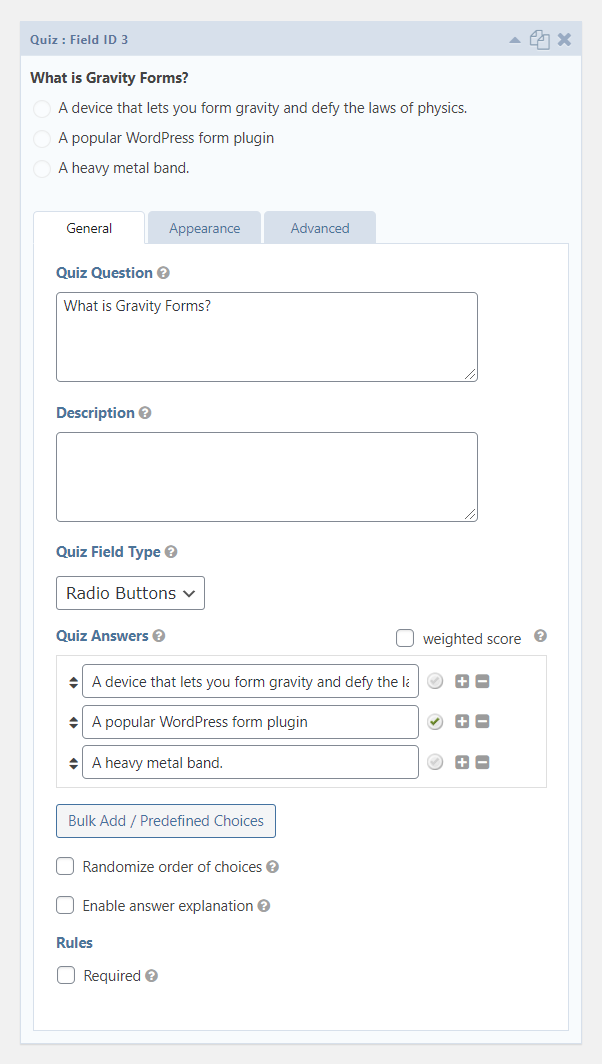Image resolution: width=602 pixels, height=1064 pixels.
Task: Remove the "A heavy metal band" answer row
Action: (x=483, y=761)
